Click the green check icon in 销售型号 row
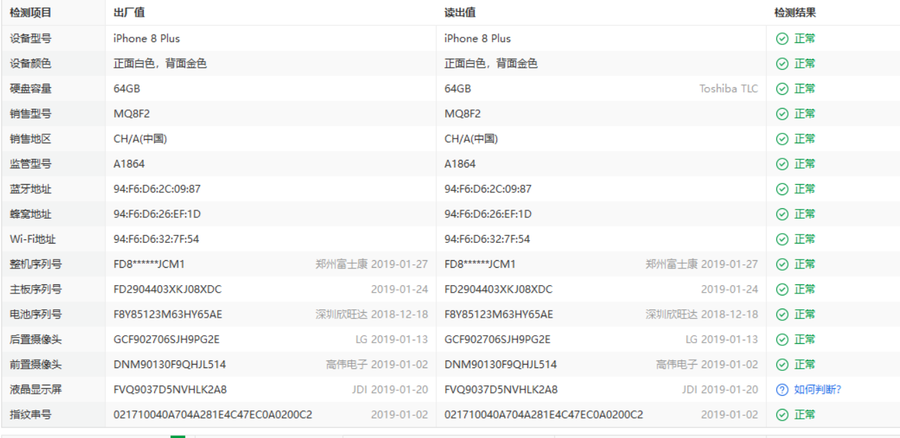This screenshot has height=438, width=900. click(x=782, y=114)
